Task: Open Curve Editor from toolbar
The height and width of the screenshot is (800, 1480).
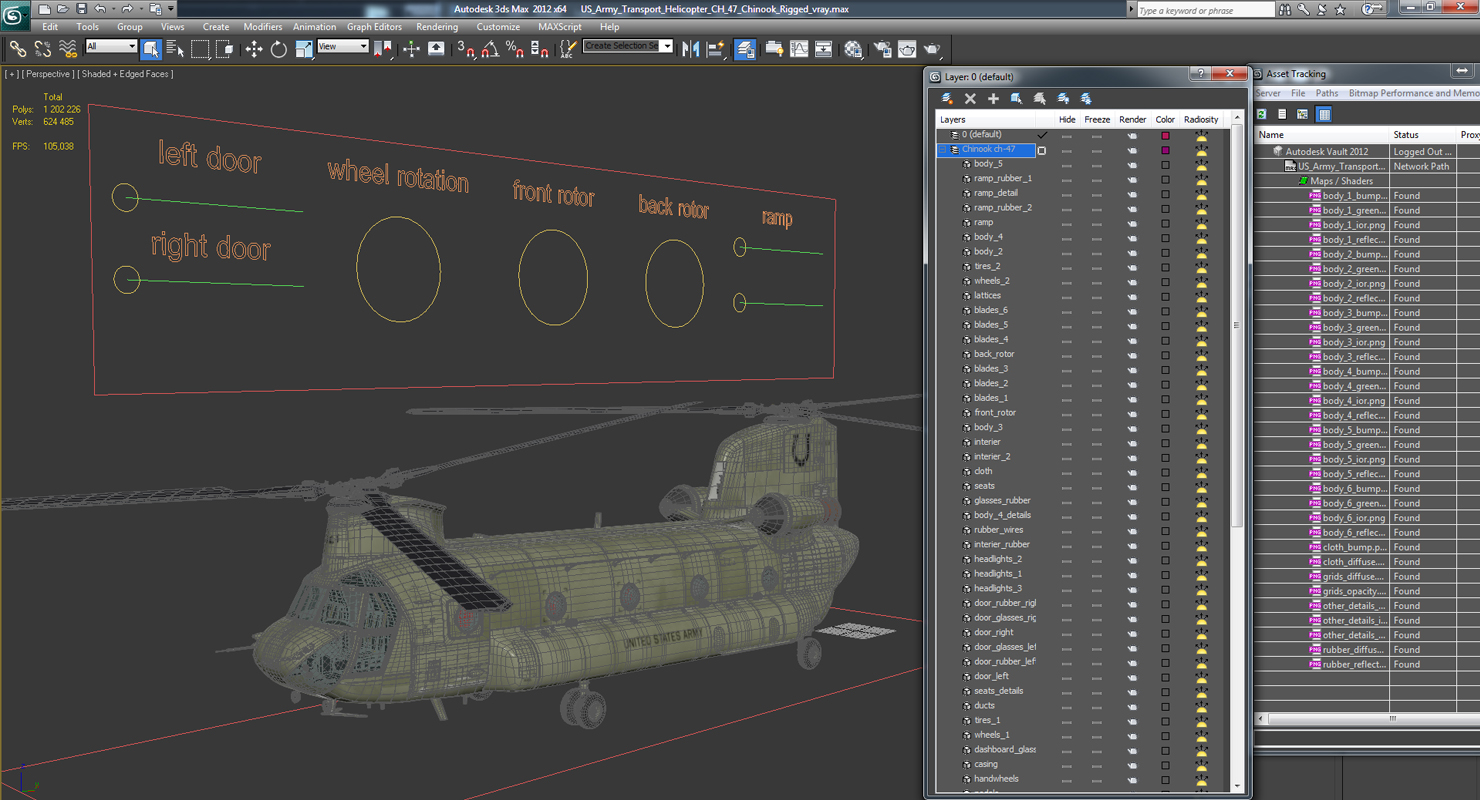Action: [x=799, y=48]
